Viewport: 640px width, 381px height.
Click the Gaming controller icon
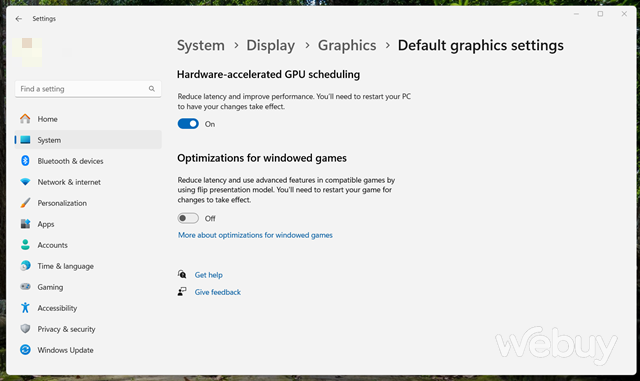point(25,287)
